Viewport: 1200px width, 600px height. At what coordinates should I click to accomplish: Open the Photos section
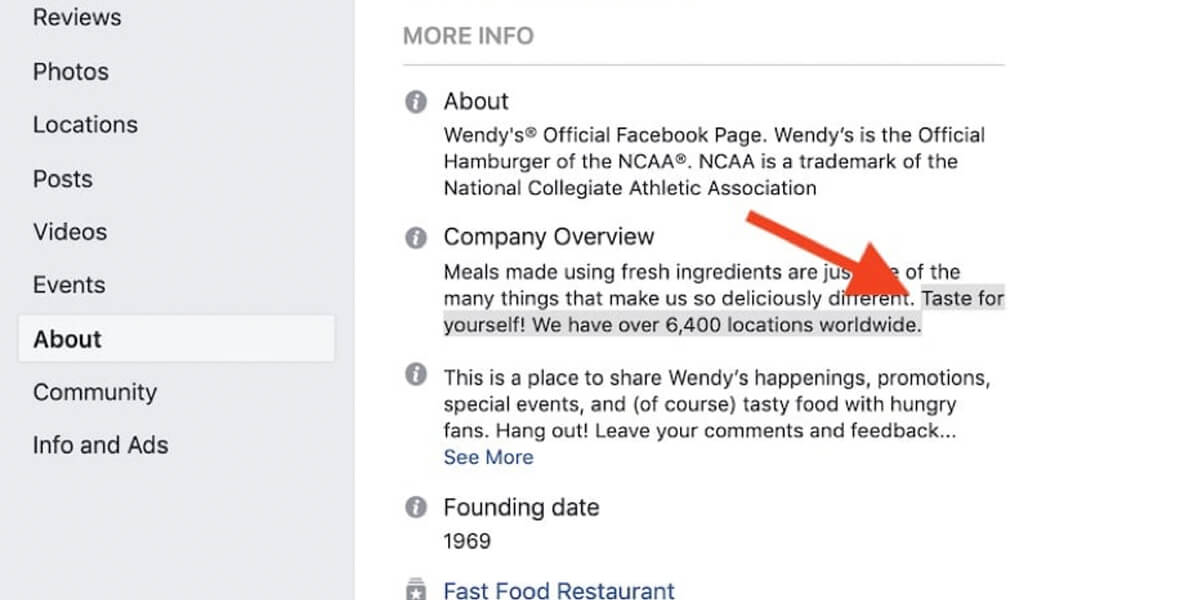pos(70,71)
